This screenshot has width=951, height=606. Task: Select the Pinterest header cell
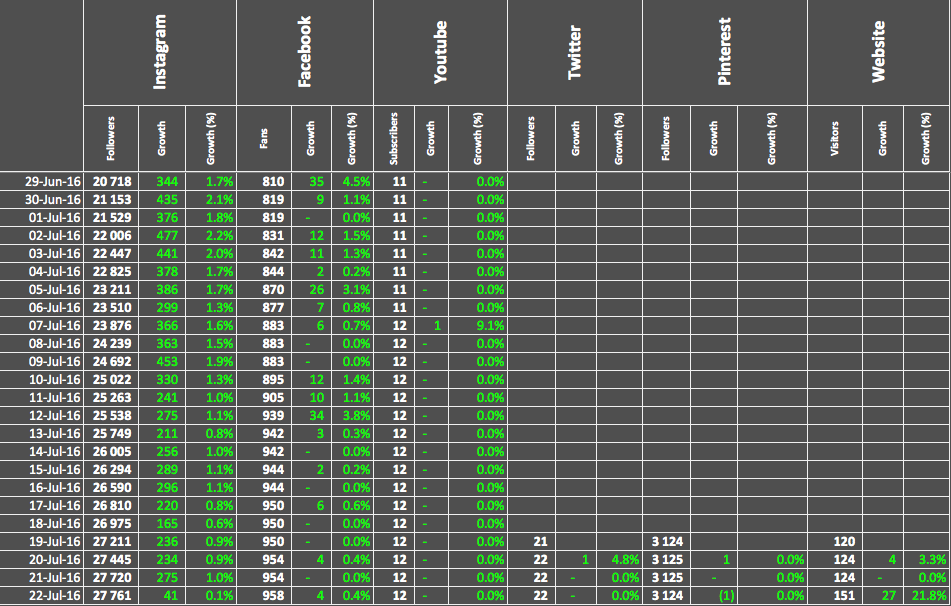(x=725, y=53)
